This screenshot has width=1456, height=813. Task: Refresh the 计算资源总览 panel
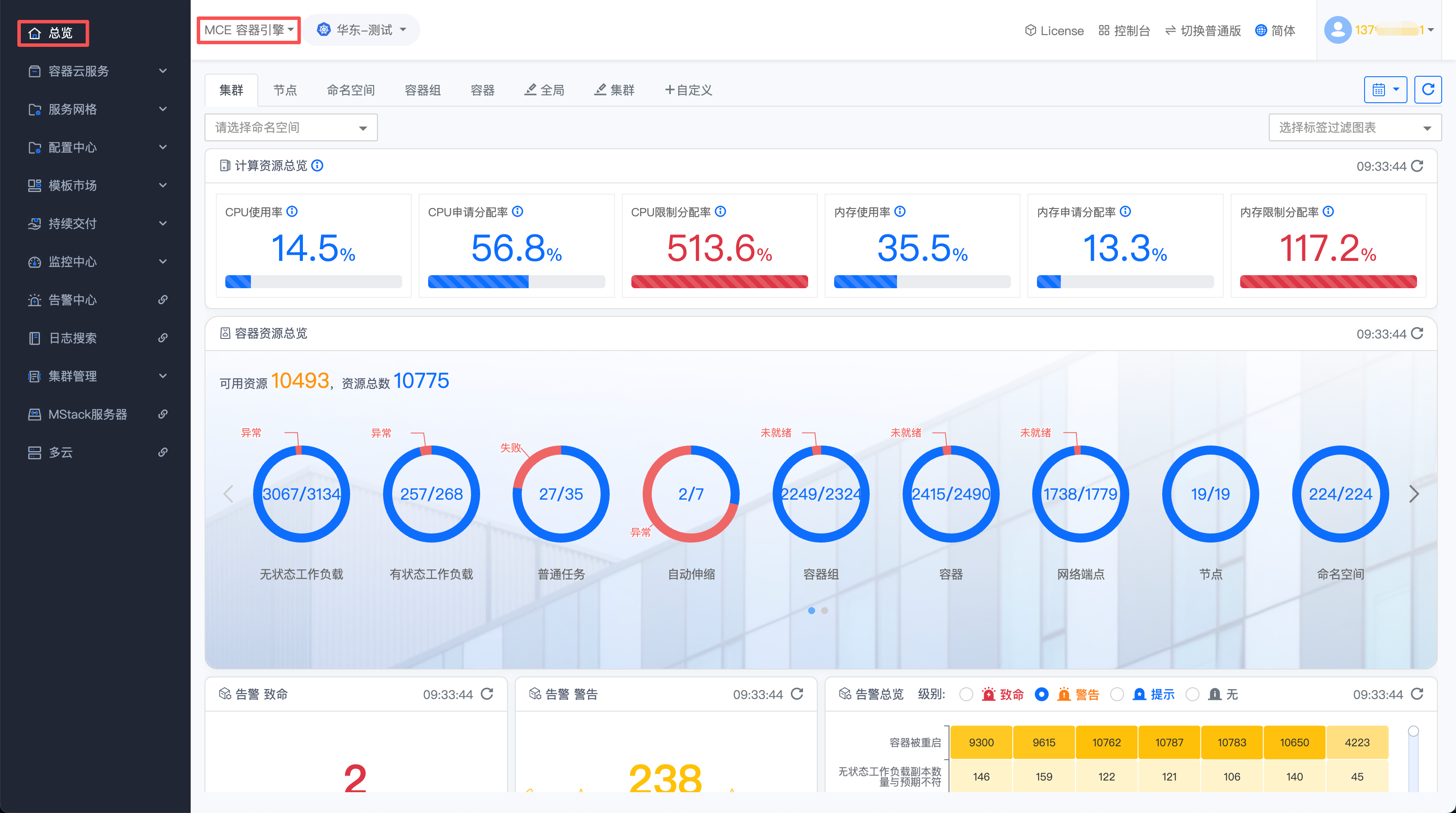click(x=1417, y=166)
